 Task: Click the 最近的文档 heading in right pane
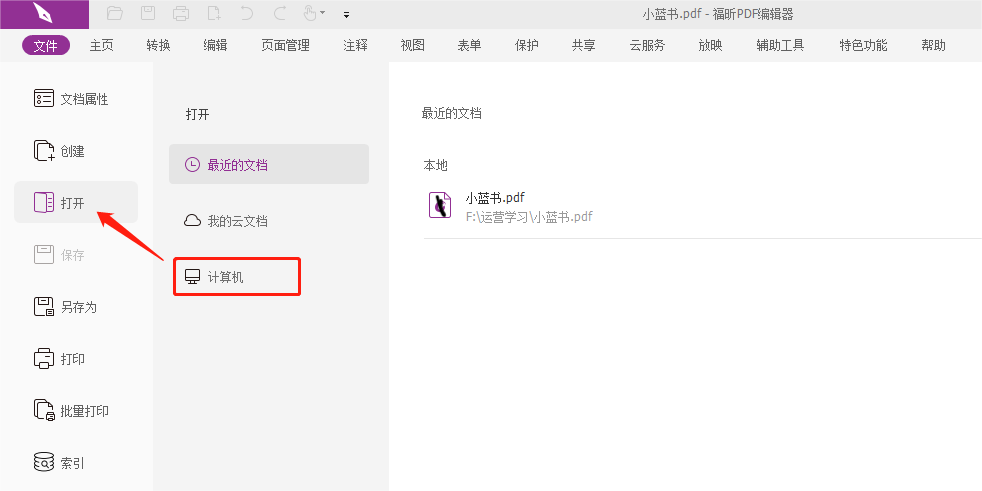(x=452, y=113)
